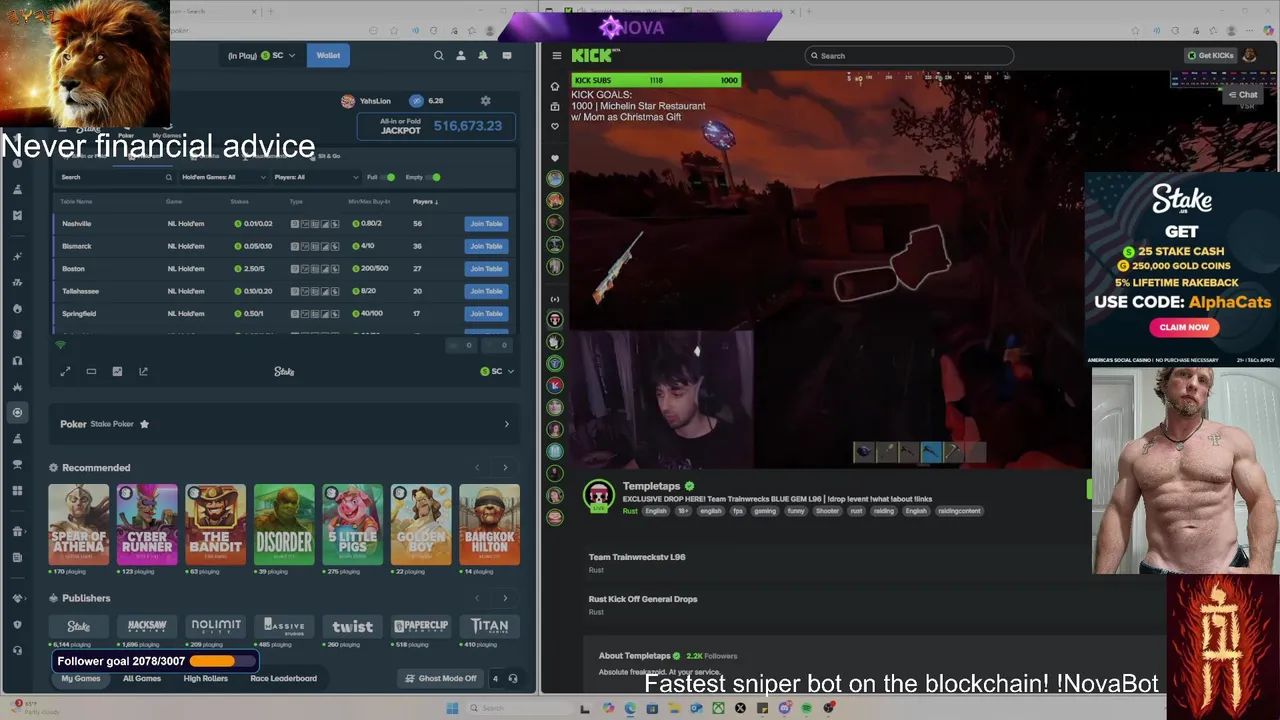Open Kick user avatar in top right
The image size is (1280, 720).
click(x=1249, y=56)
